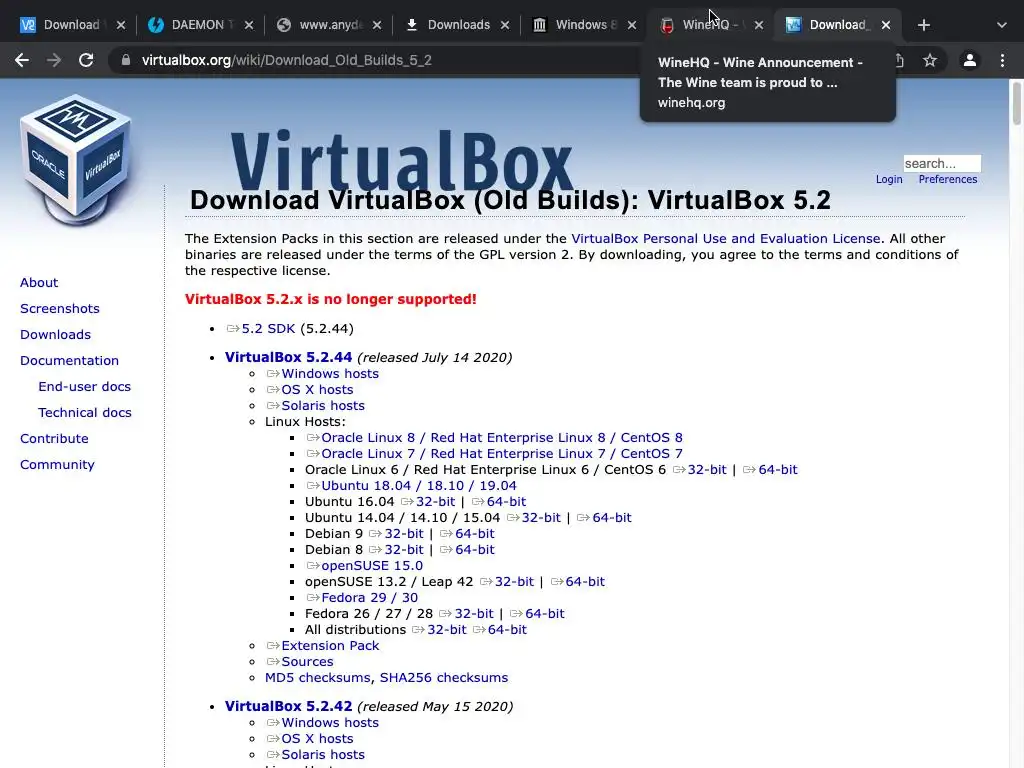Close the active Download_Old_Builds tab
The height and width of the screenshot is (768, 1024).
pyautogui.click(x=886, y=25)
